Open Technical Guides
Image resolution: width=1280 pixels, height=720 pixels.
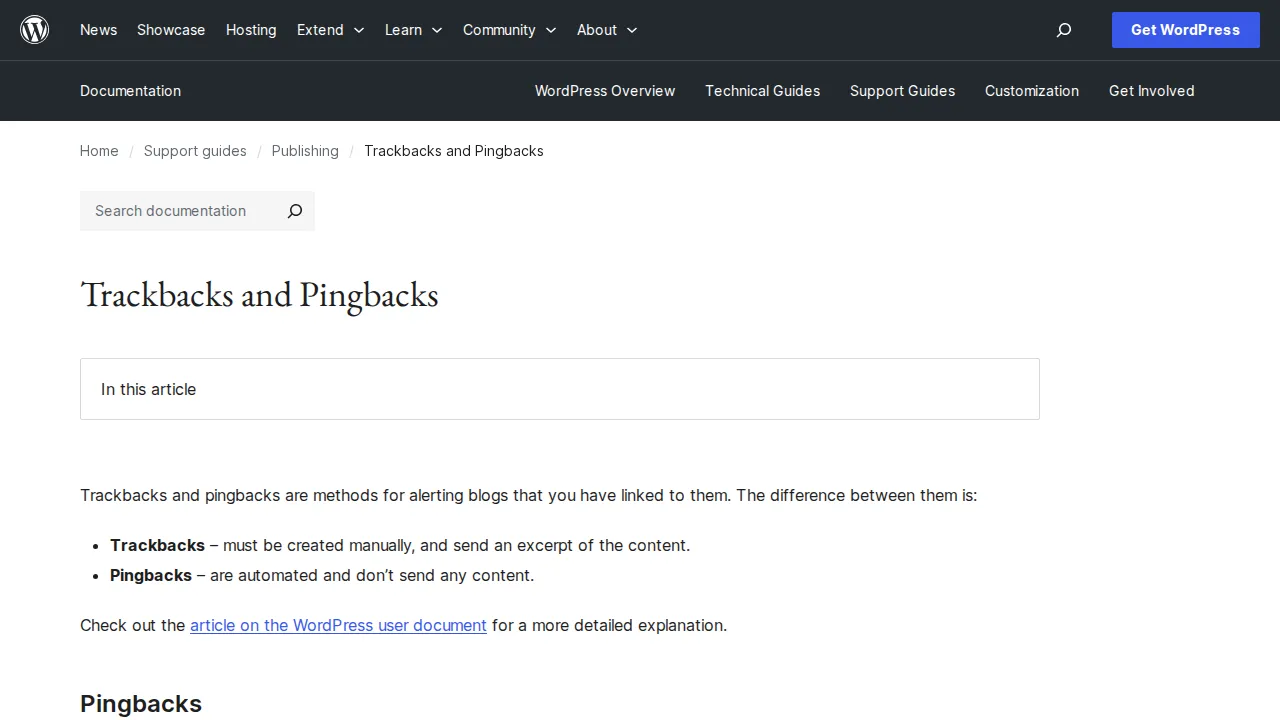point(762,91)
